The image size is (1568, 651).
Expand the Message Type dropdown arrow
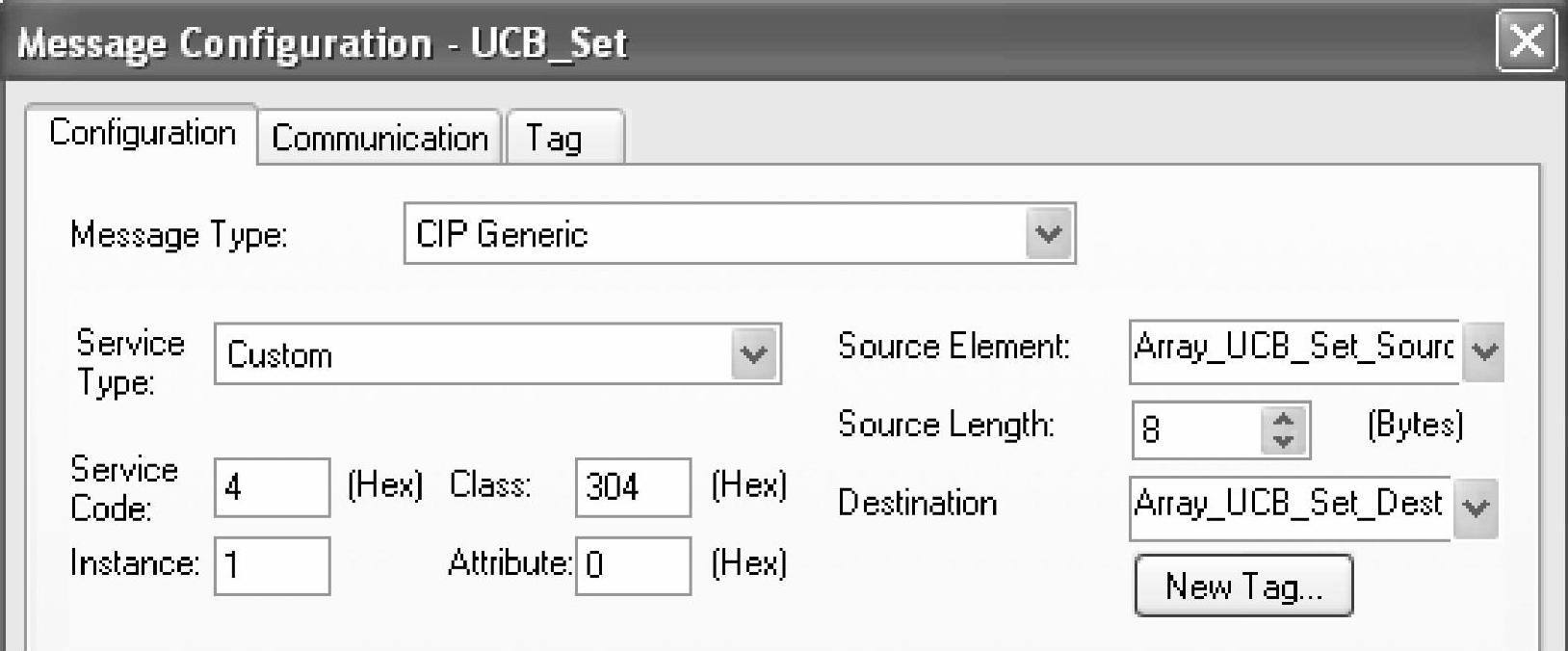(1048, 234)
